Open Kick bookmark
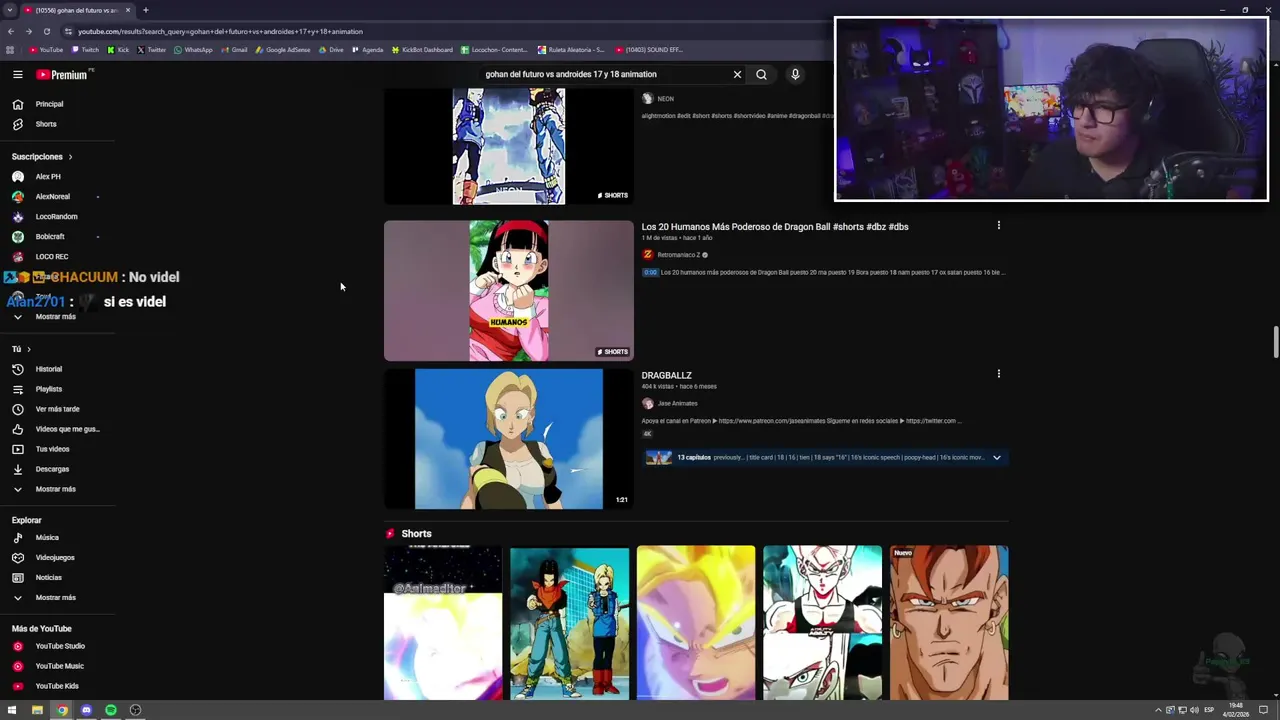The height and width of the screenshot is (720, 1280). [x=118, y=50]
